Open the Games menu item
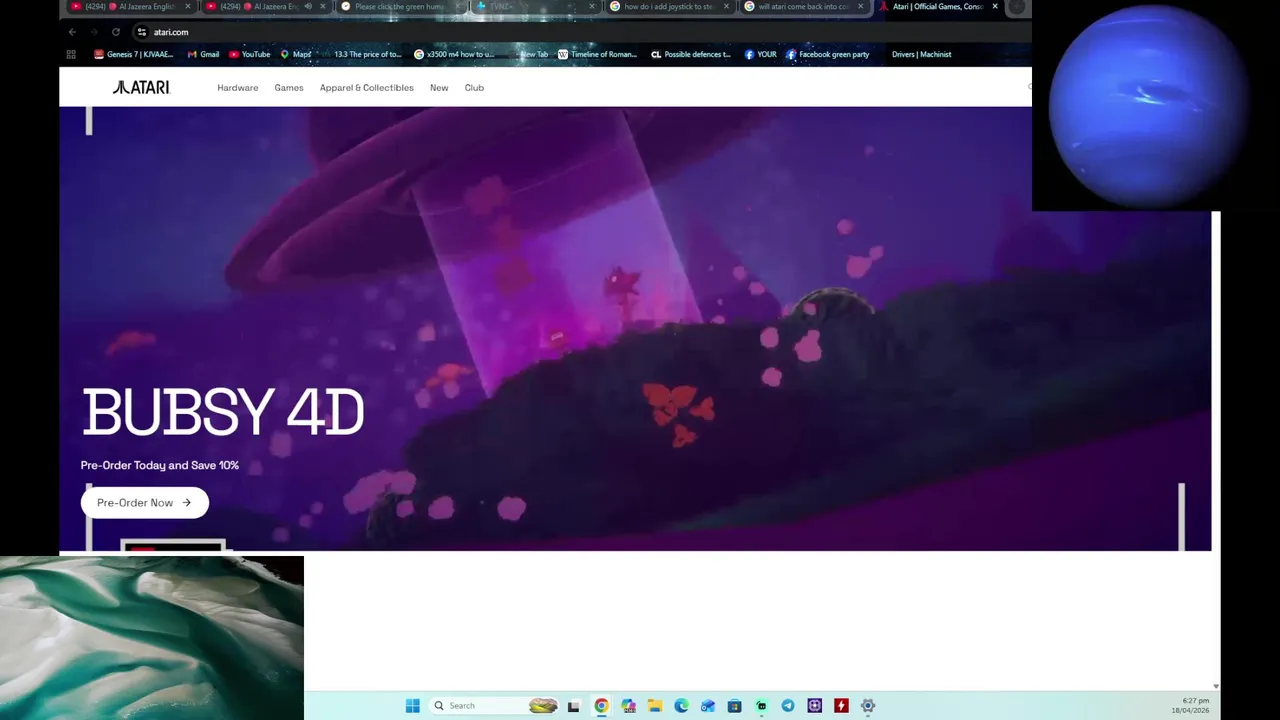 point(289,88)
